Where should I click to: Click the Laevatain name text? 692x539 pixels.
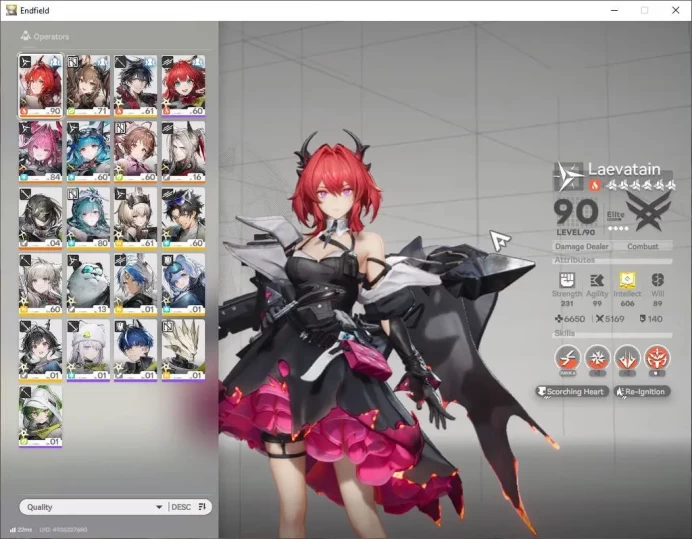tap(624, 169)
